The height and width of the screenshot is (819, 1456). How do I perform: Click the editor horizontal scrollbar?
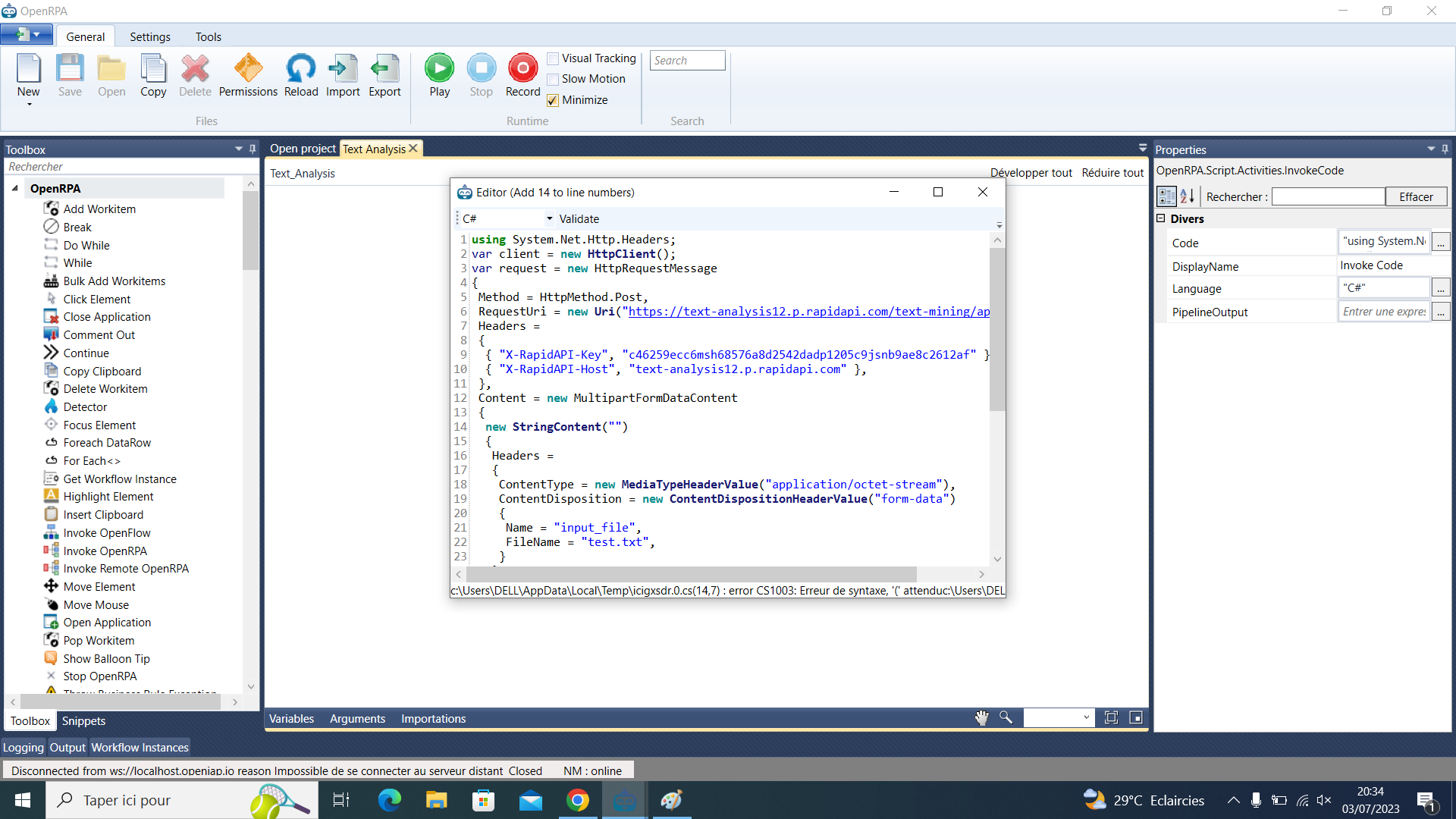point(692,574)
